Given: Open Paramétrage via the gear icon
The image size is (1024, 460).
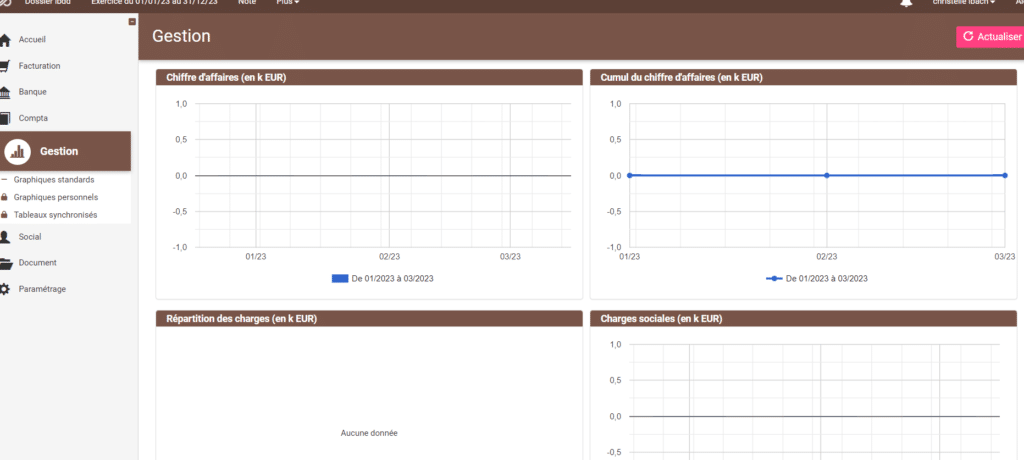Looking at the screenshot, I should (5, 289).
